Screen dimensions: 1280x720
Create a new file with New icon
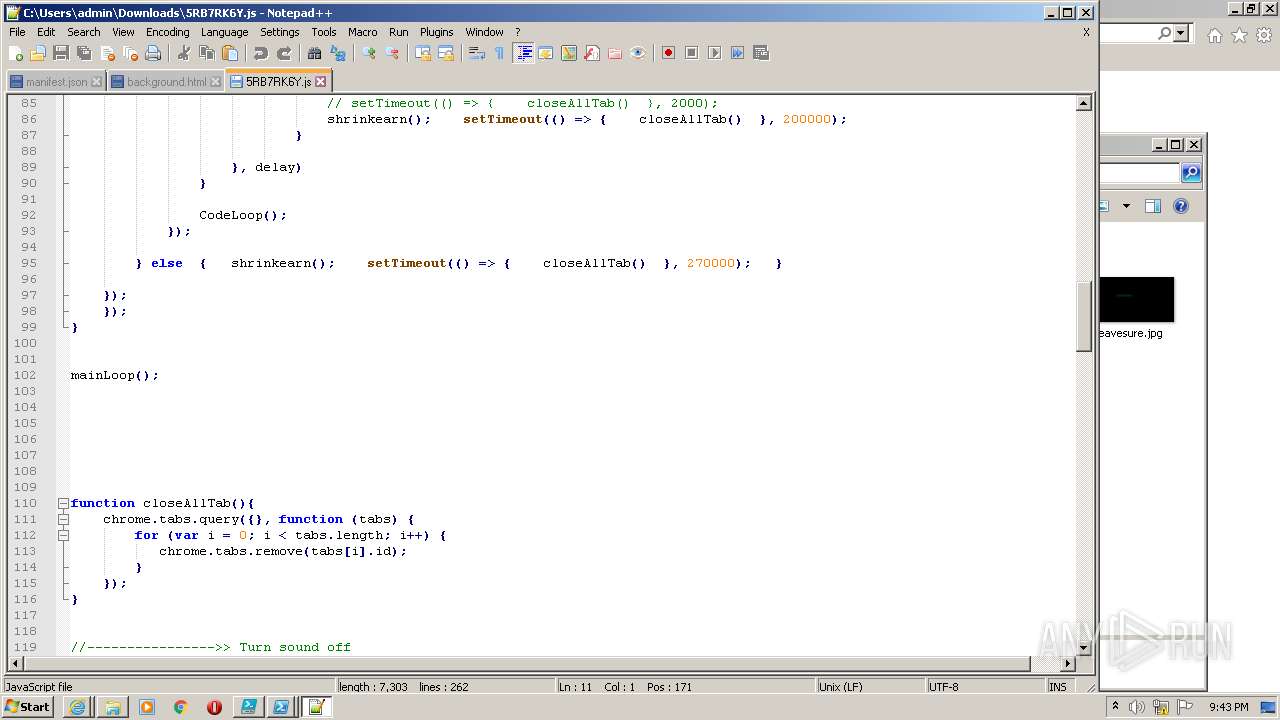[x=16, y=53]
